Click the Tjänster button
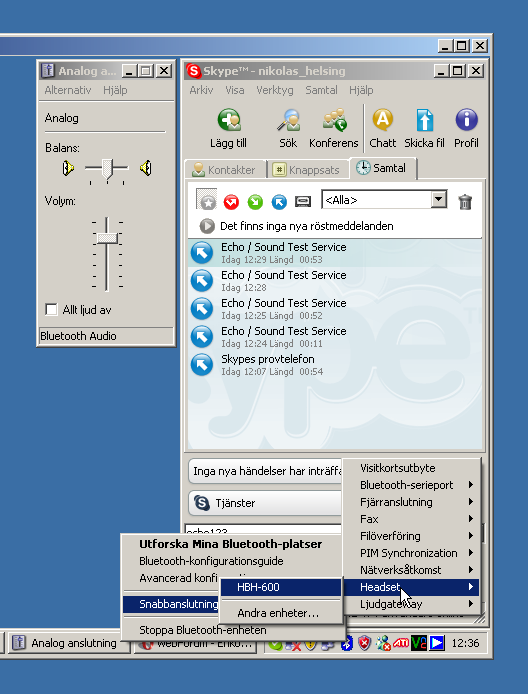 coord(266,503)
